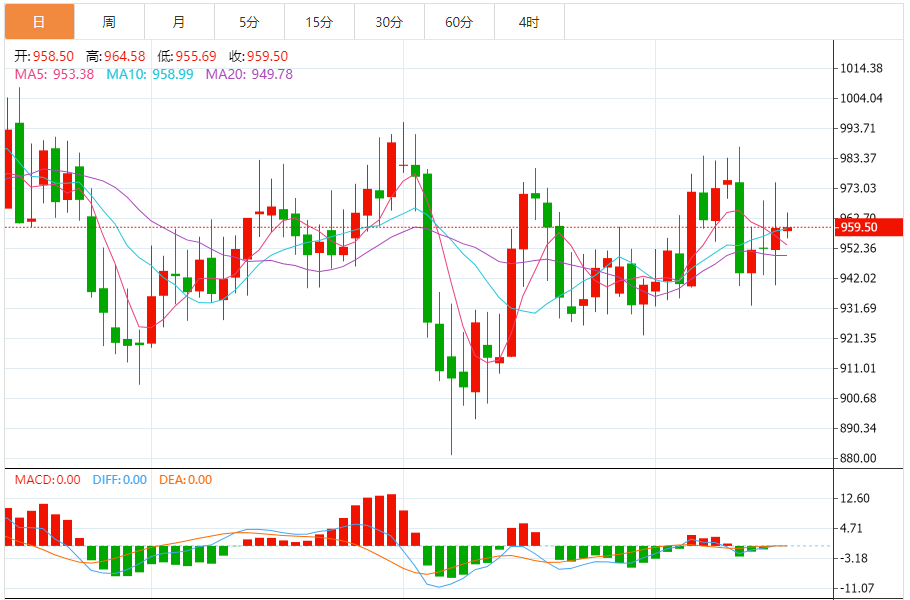Click the MA10: 958.99 indicator label
910x600 pixels.
coord(150,74)
